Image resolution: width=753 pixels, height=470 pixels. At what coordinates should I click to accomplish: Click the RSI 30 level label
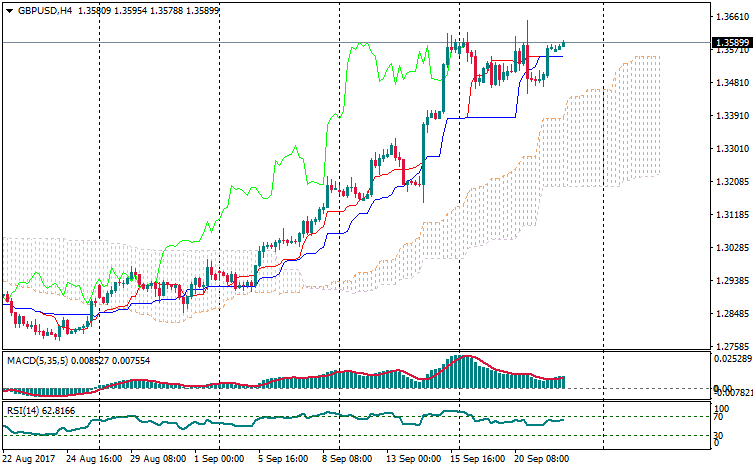pyautogui.click(x=719, y=437)
